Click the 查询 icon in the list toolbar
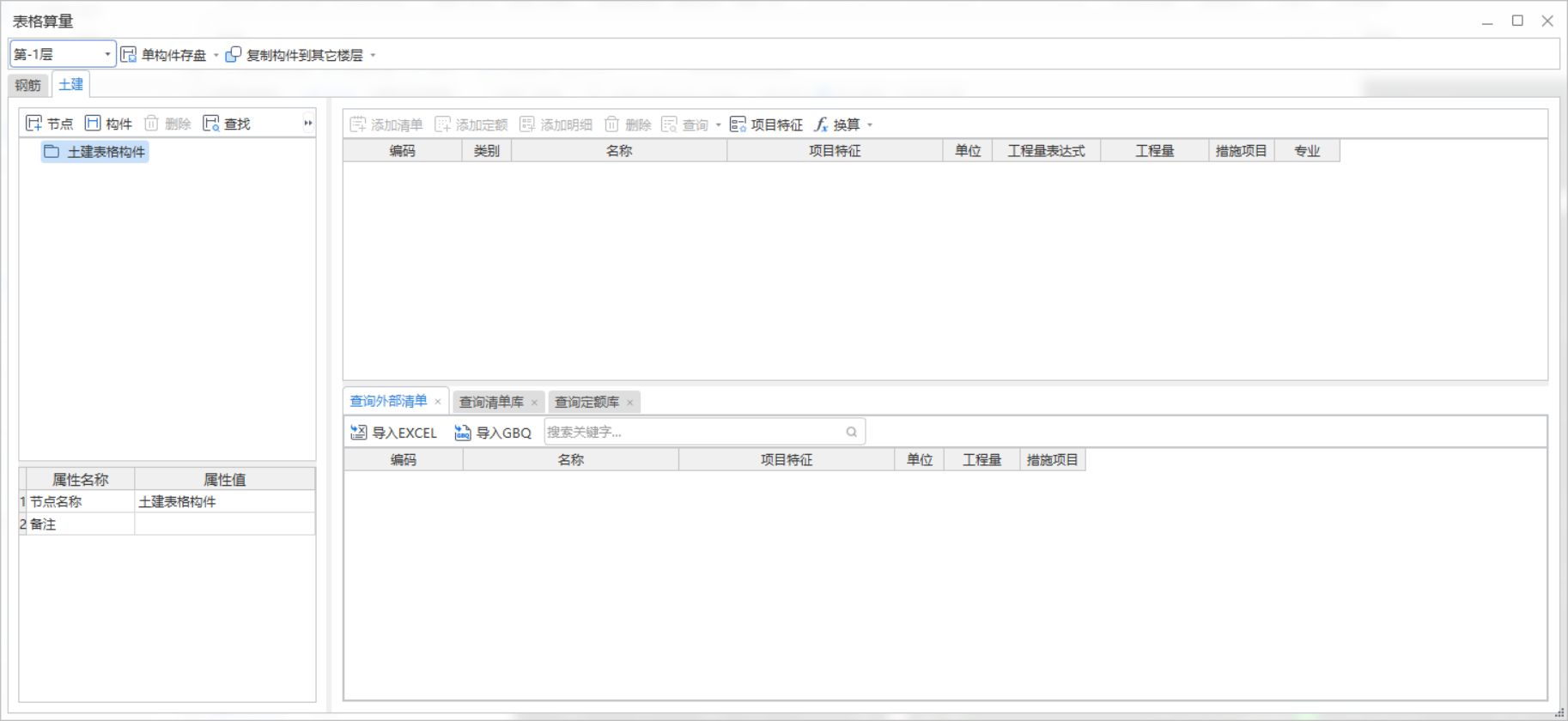The width and height of the screenshot is (1568, 721). 670,124
